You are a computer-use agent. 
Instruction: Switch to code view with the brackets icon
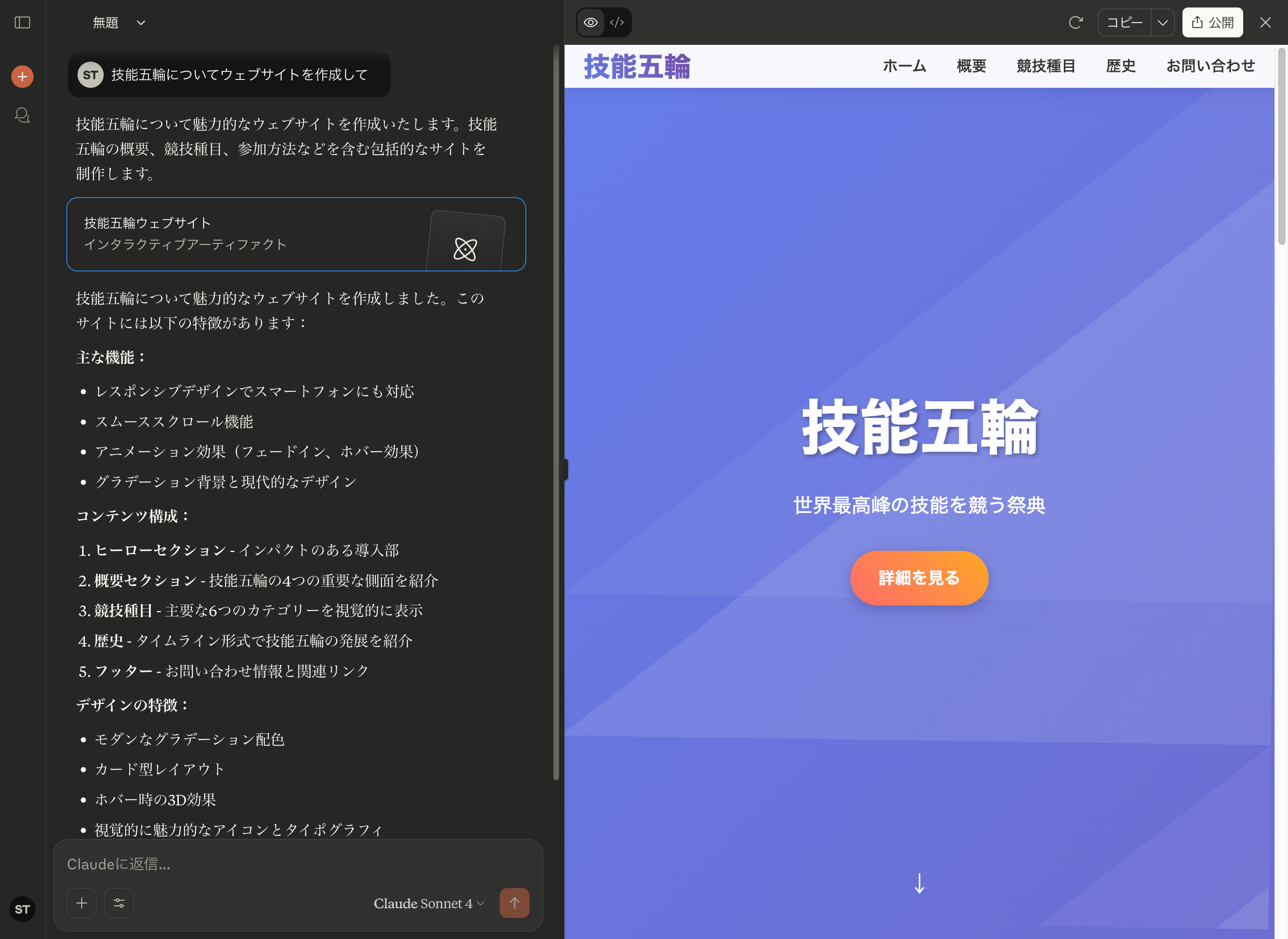[x=617, y=23]
